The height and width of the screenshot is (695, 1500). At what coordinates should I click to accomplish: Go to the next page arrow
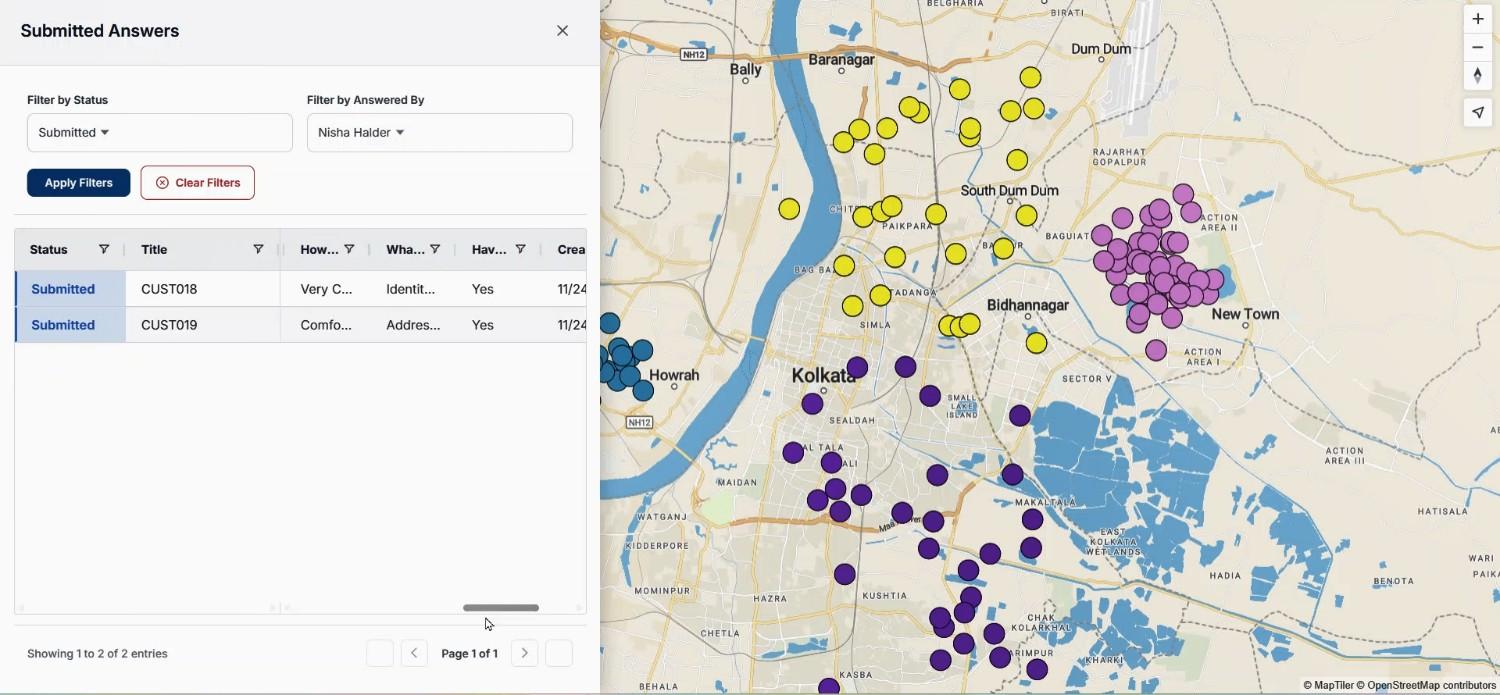[524, 654]
